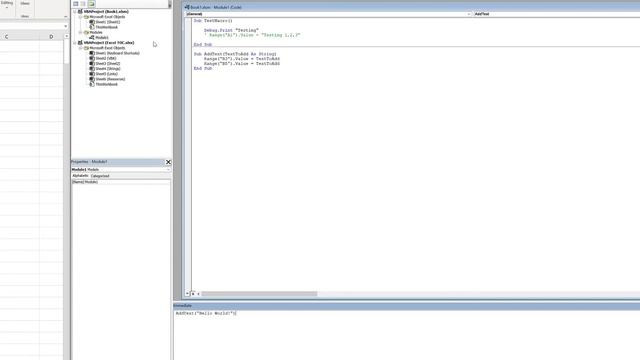640x360 pixels.
Task: Click the Module1 module icon in tree
Action: (x=92, y=38)
